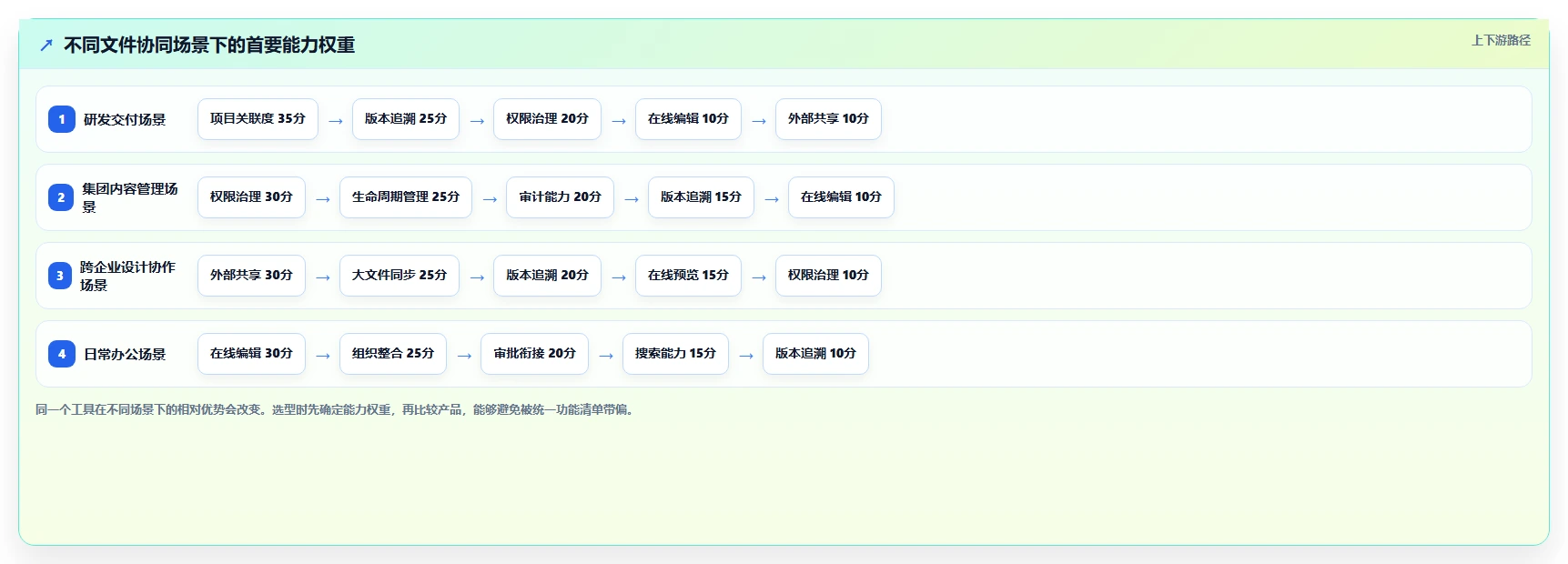Image resolution: width=1568 pixels, height=564 pixels.
Task: Click the 审批衔接 20分 chip
Action: click(534, 354)
